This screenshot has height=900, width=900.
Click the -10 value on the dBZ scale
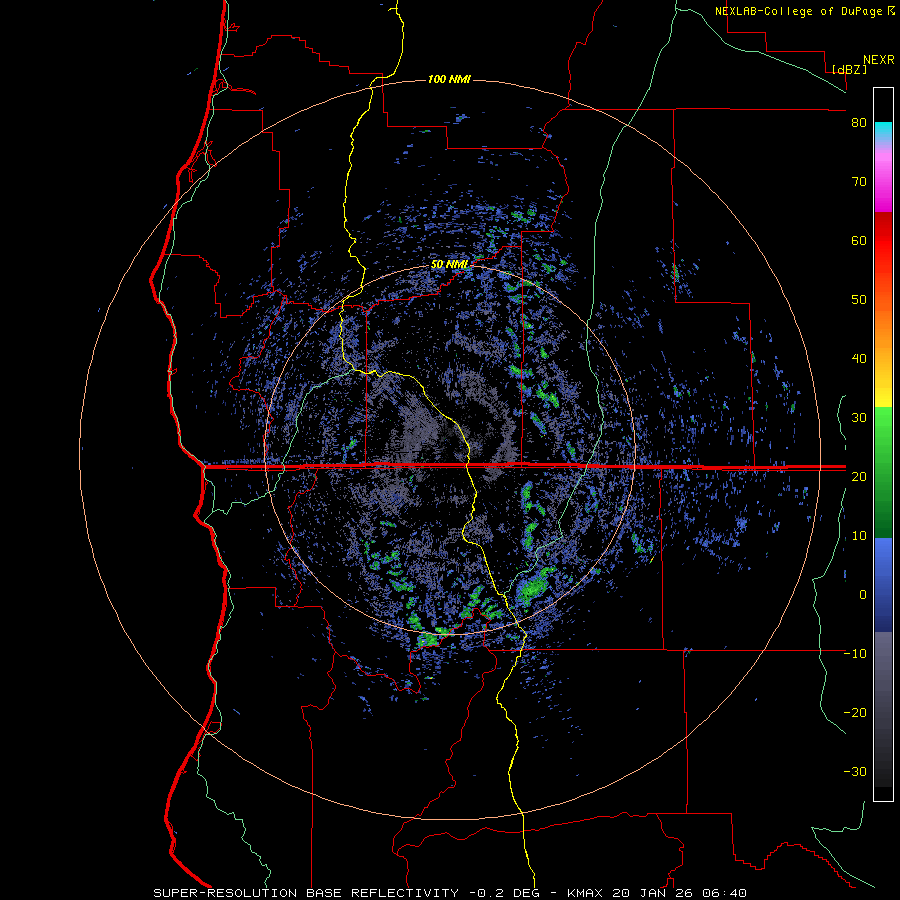(855, 654)
